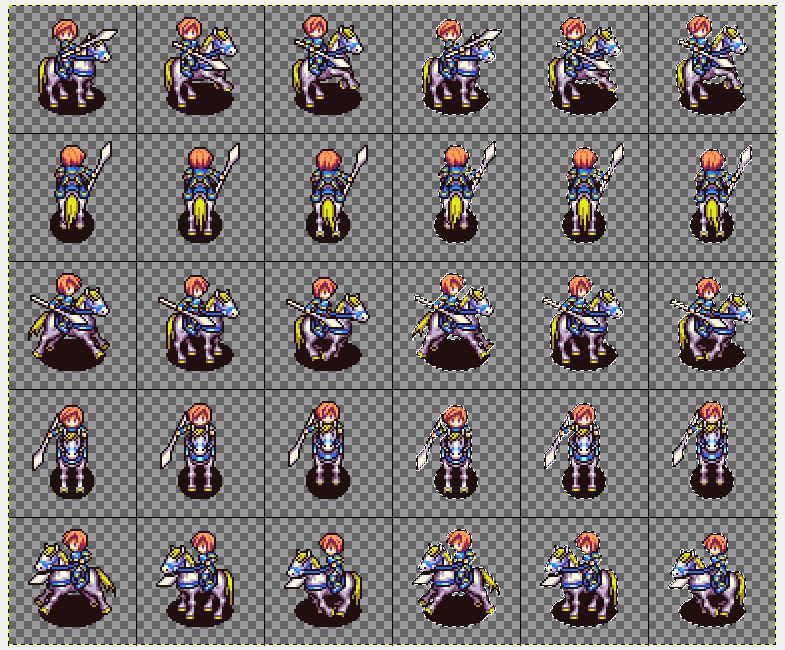Screen dimensions: 785x650
Task: Pick third-row outlined knight in sixth column
Action: (711, 323)
